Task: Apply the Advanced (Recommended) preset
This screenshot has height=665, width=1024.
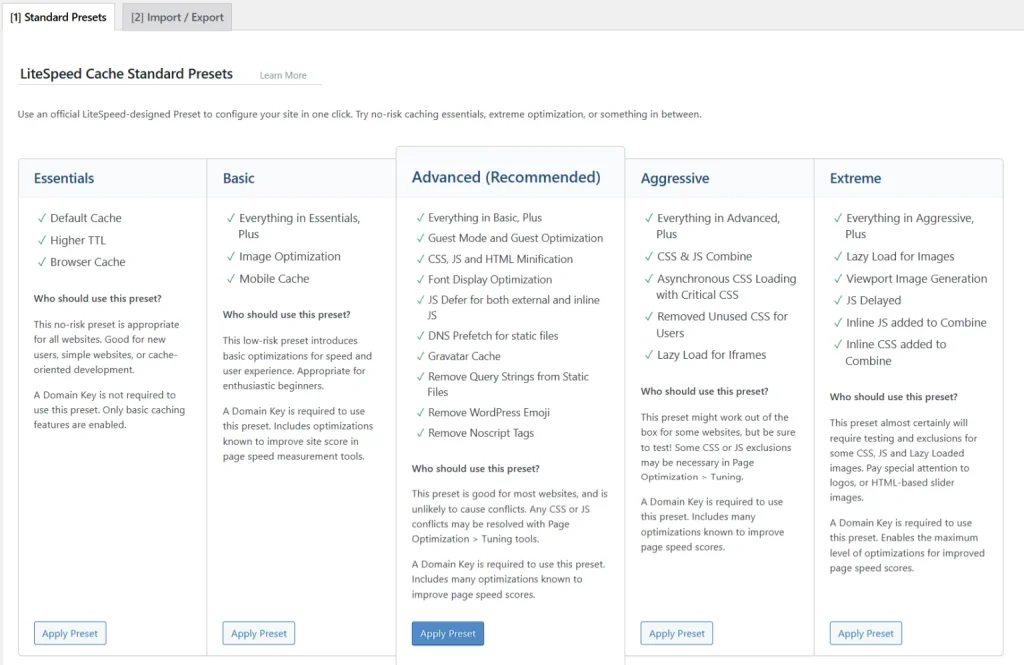Action: click(448, 633)
